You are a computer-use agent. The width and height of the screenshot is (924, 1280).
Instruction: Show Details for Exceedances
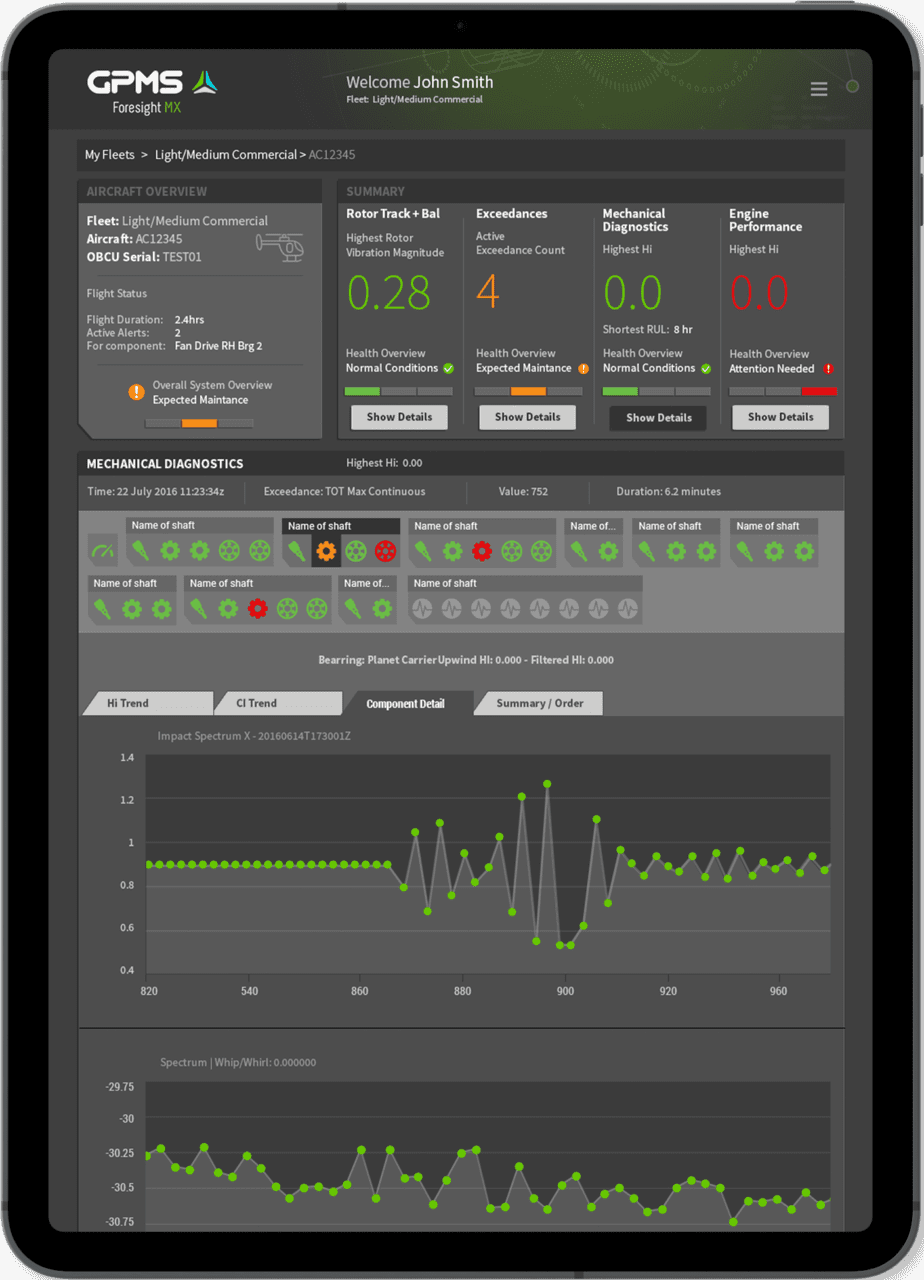click(527, 417)
